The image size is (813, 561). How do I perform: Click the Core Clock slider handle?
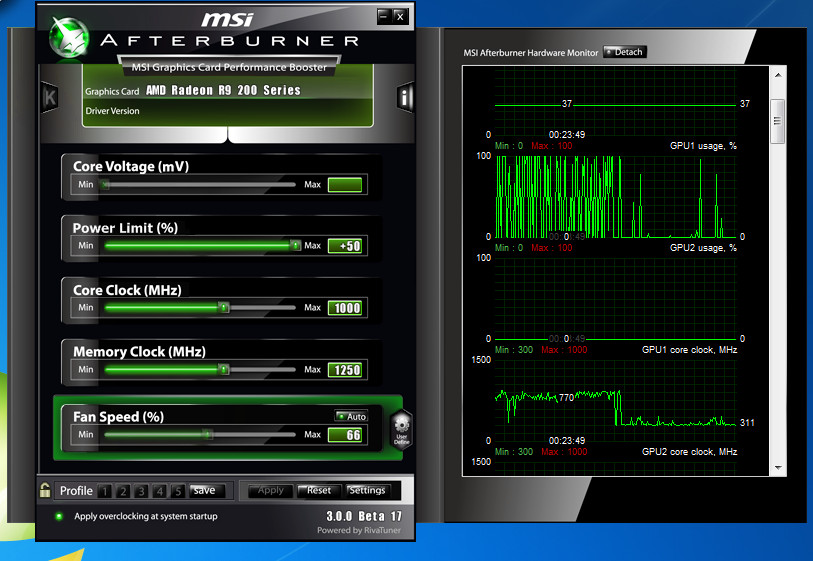[223, 307]
